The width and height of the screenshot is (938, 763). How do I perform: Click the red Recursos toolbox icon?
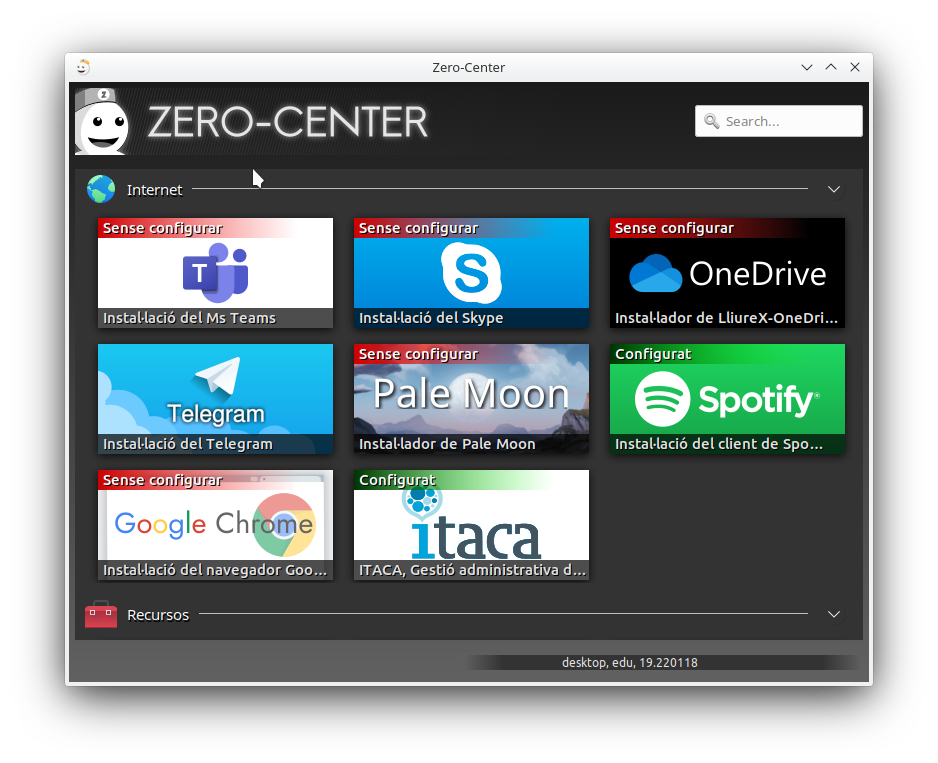(x=101, y=614)
